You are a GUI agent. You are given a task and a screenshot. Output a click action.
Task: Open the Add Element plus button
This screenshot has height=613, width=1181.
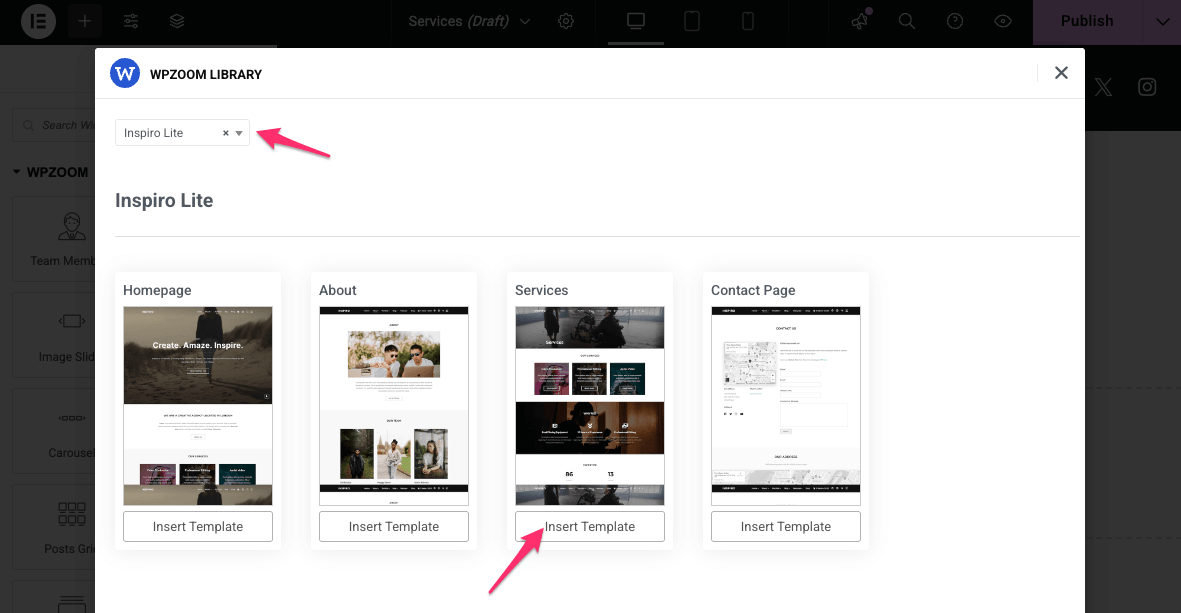pyautogui.click(x=85, y=21)
